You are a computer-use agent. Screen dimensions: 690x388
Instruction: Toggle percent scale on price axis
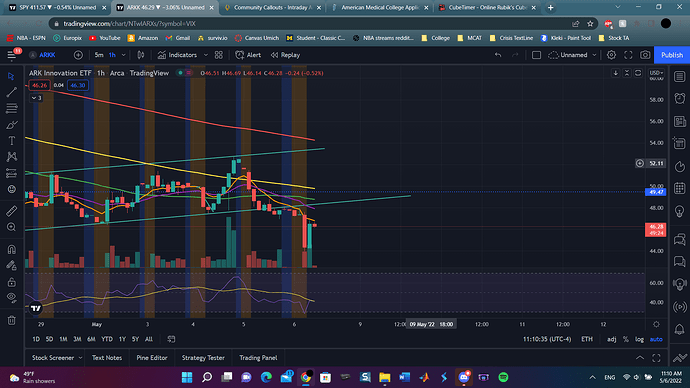pyautogui.click(x=626, y=339)
